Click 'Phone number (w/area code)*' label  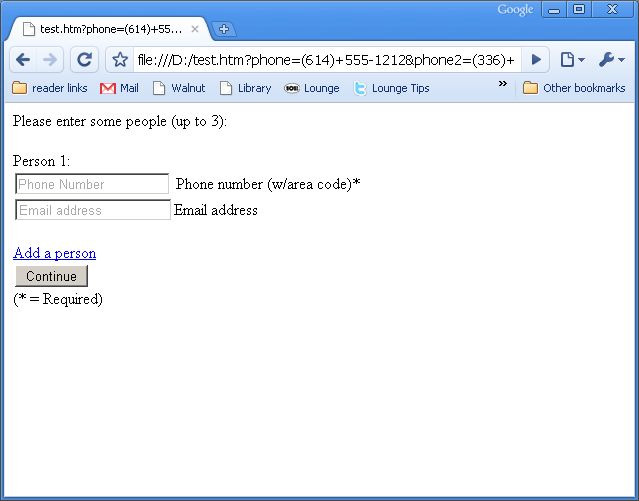[268, 184]
